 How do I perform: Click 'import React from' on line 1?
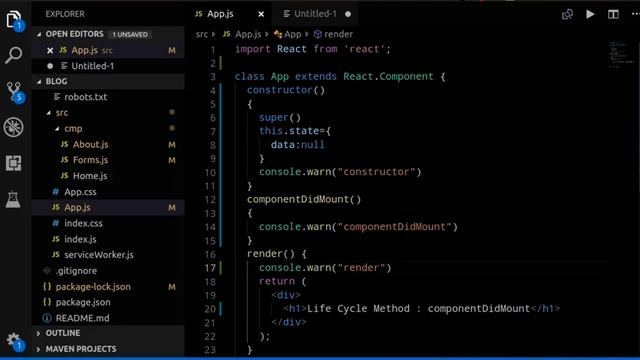(x=286, y=49)
